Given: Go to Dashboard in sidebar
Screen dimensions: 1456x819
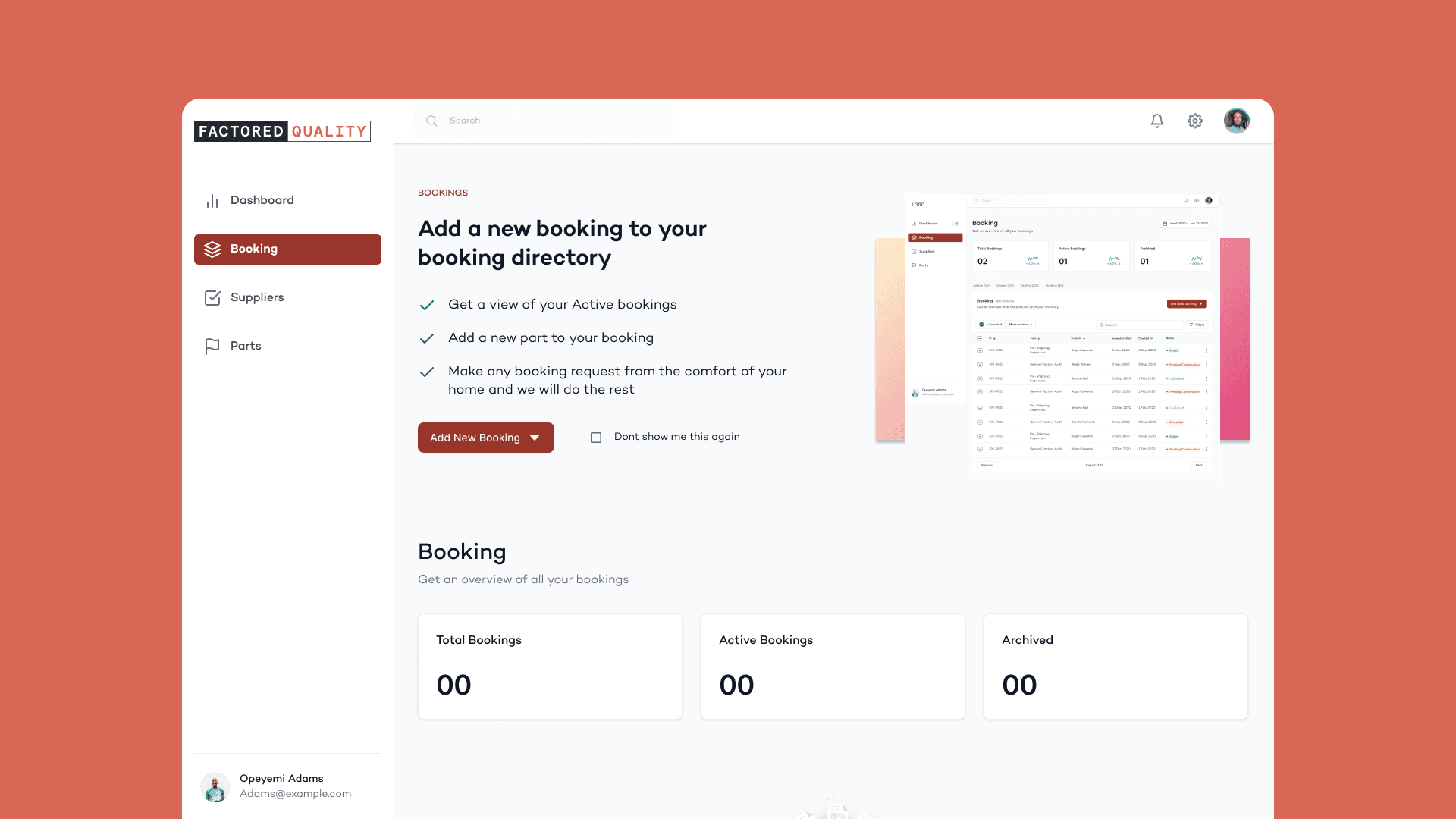Looking at the screenshot, I should point(287,200).
